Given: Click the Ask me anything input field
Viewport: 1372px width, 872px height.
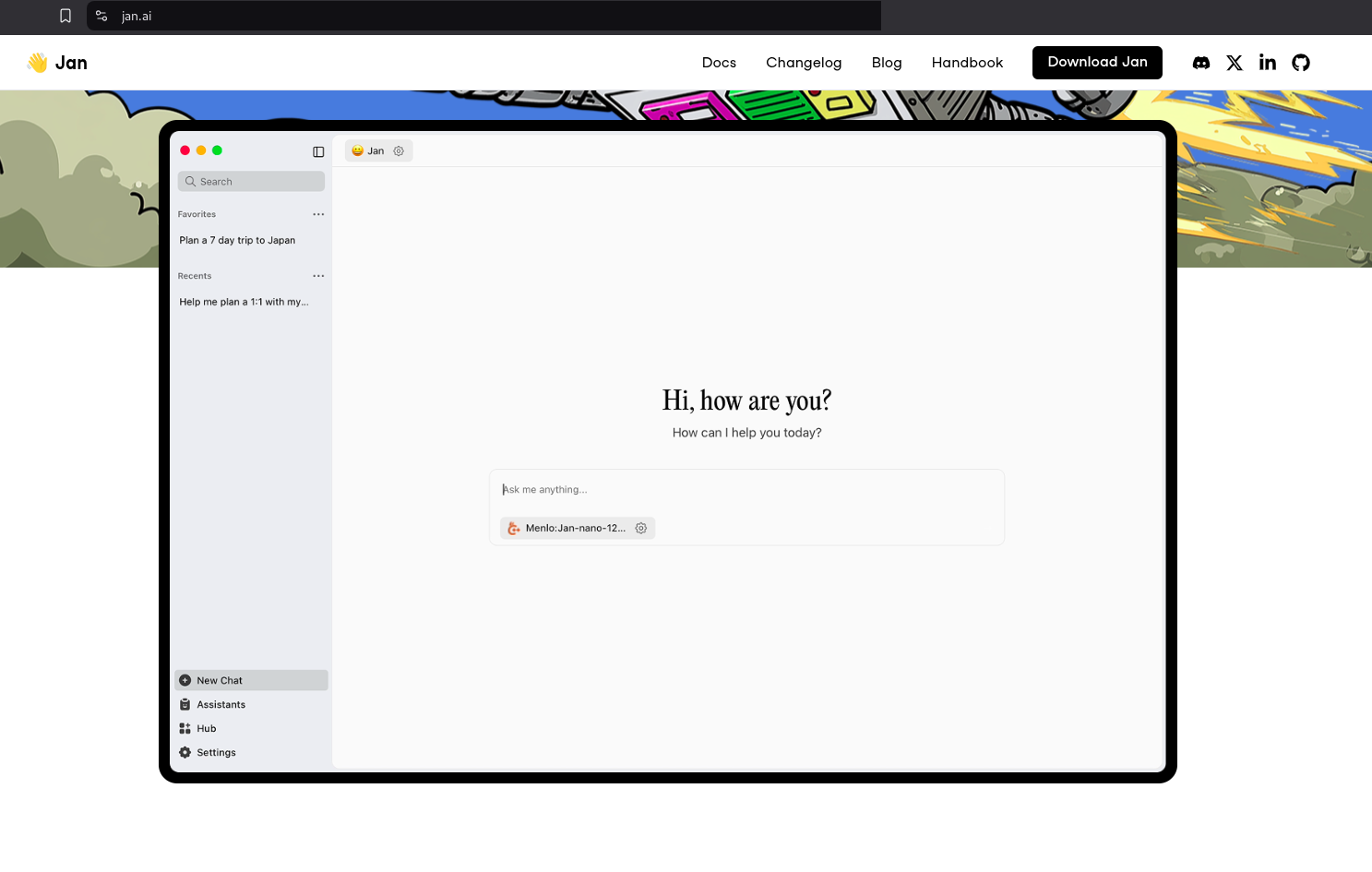Looking at the screenshot, I should point(746,490).
